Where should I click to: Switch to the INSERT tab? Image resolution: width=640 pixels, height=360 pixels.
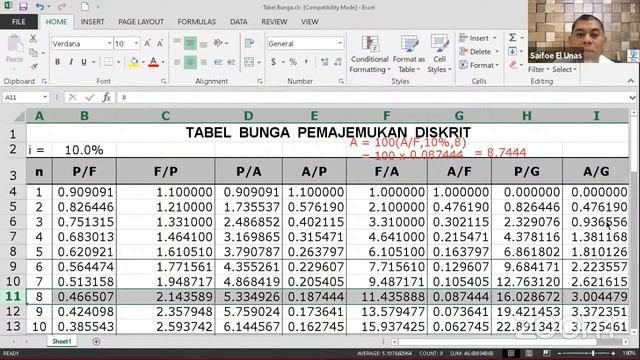(92, 22)
